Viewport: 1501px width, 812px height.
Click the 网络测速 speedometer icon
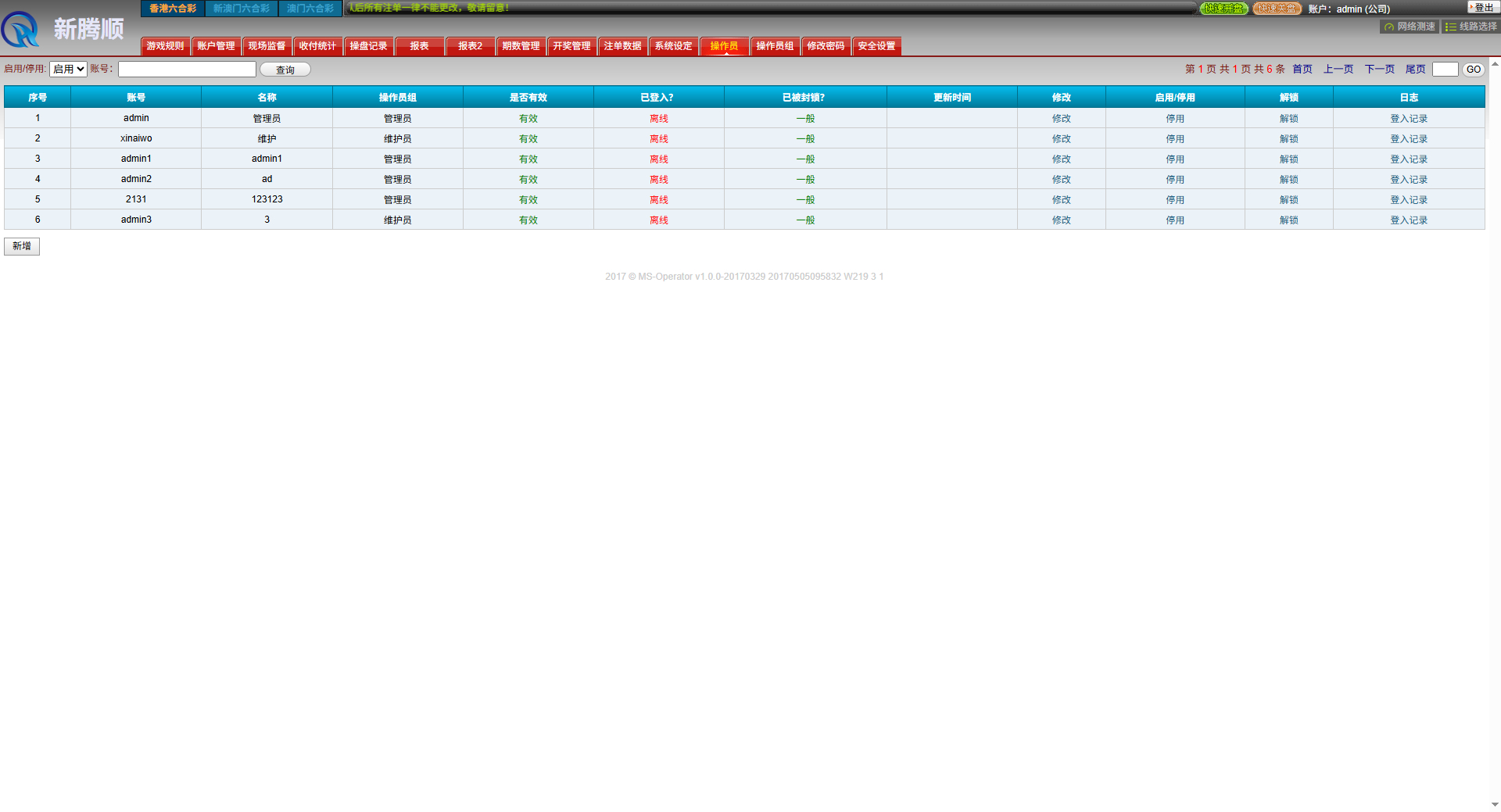pos(1389,27)
